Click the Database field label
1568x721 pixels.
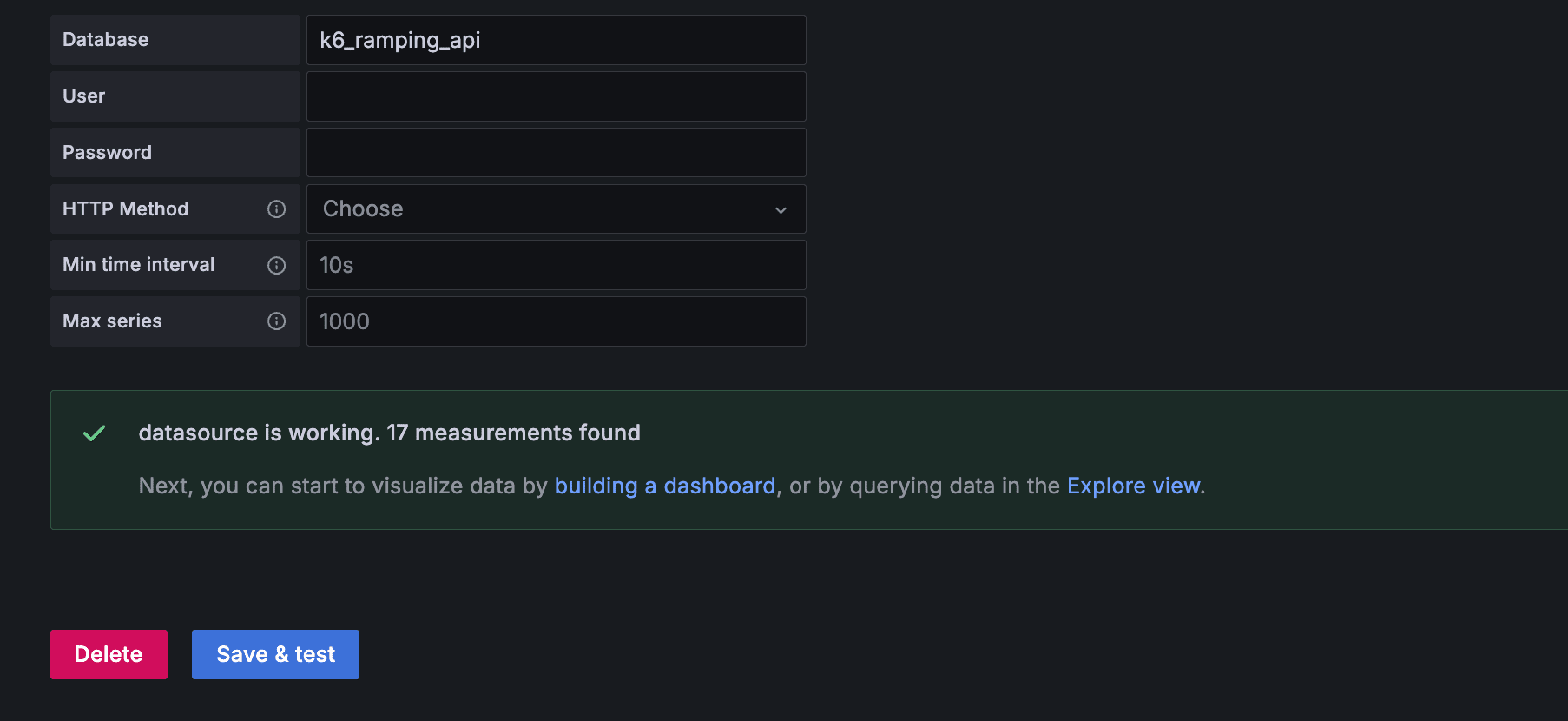tap(106, 40)
